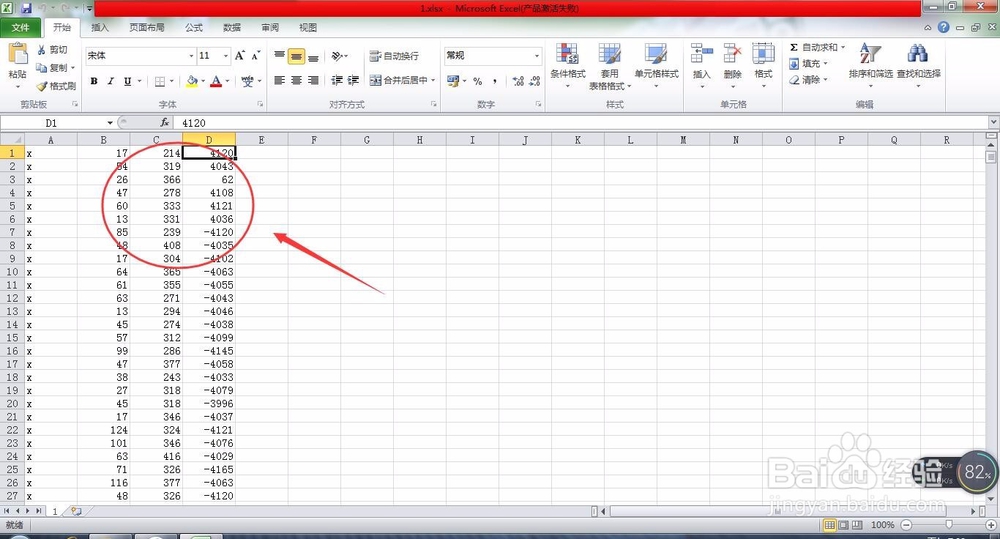Click the Comma Style icon
This screenshot has height=539, width=1000.
[495, 81]
